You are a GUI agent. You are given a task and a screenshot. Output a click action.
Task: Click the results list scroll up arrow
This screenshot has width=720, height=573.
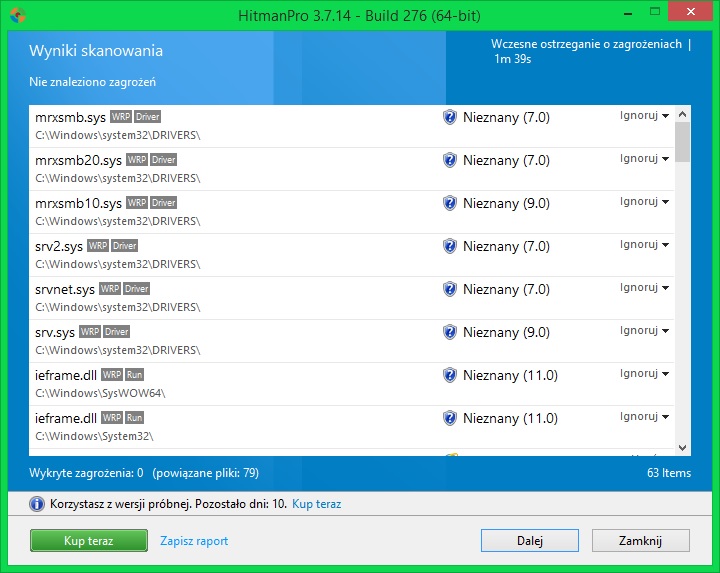tap(682, 114)
